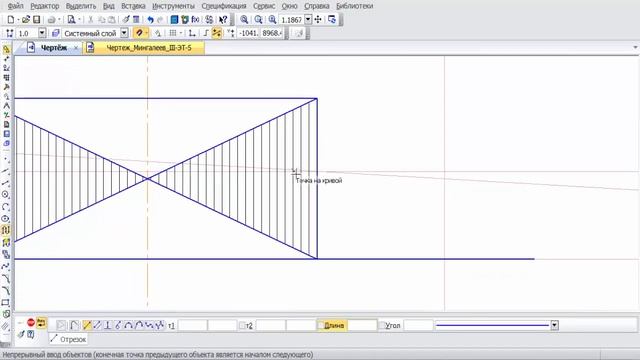640x360 pixels.
Task: Click the Pan view (four arrows) icon
Action: [x=318, y=19]
